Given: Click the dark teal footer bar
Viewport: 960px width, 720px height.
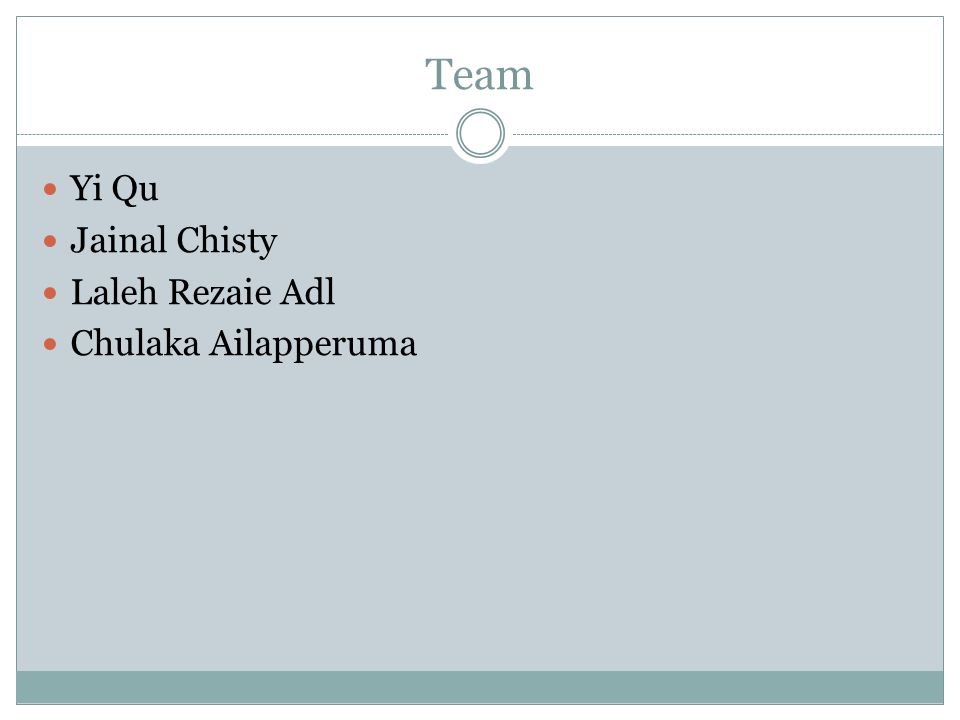Looking at the screenshot, I should (x=480, y=687).
